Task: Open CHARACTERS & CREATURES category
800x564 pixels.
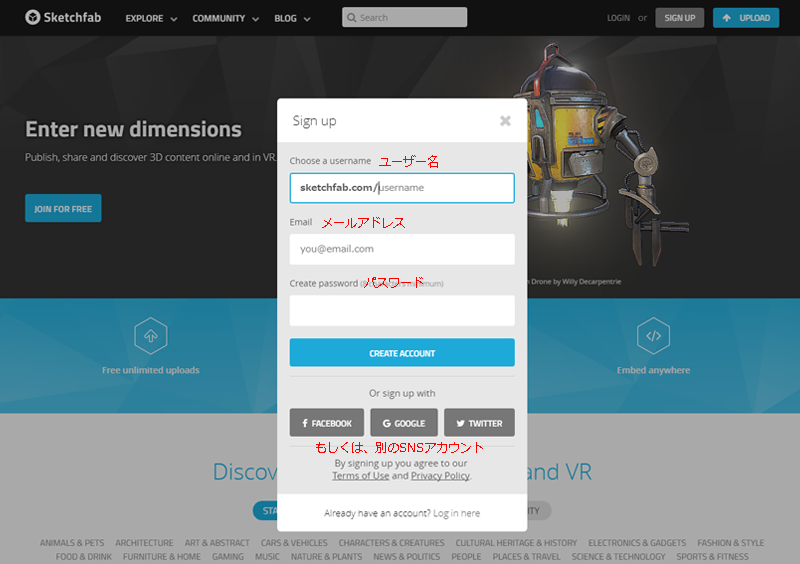Action: tap(392, 543)
